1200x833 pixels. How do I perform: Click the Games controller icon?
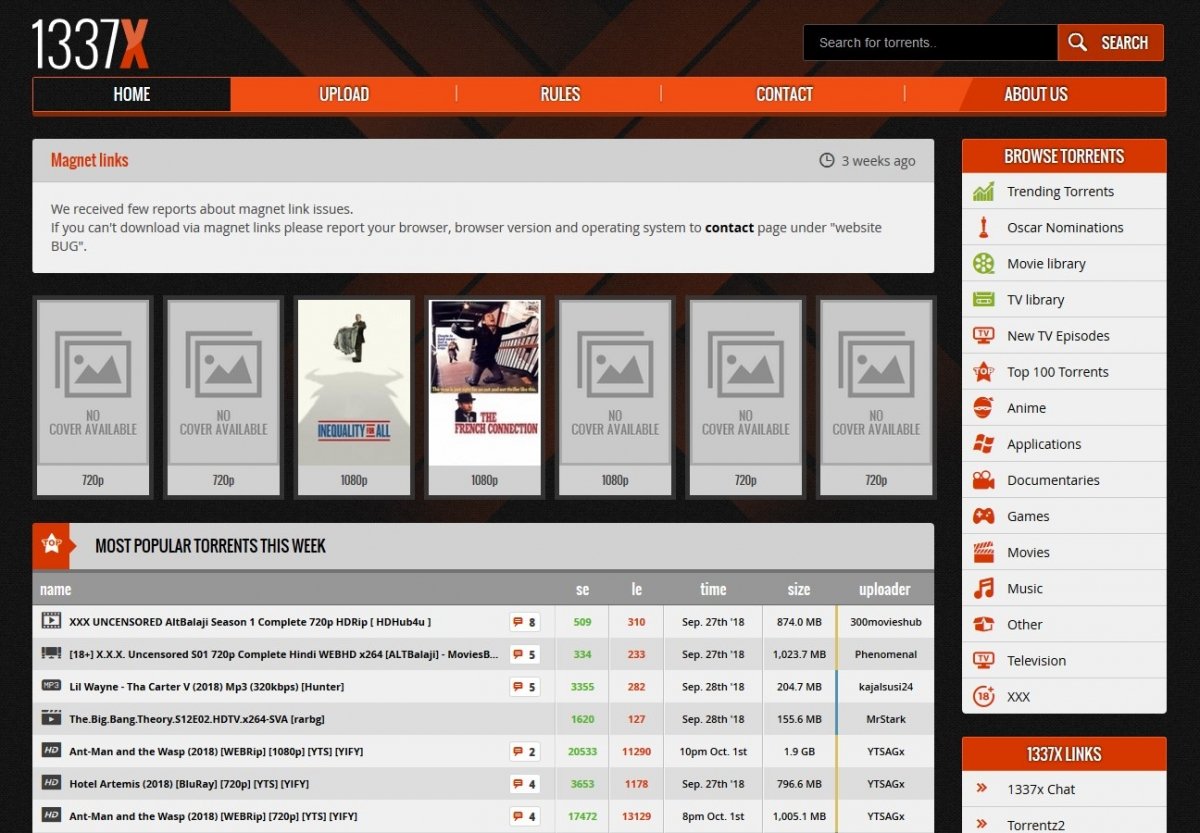coord(984,516)
